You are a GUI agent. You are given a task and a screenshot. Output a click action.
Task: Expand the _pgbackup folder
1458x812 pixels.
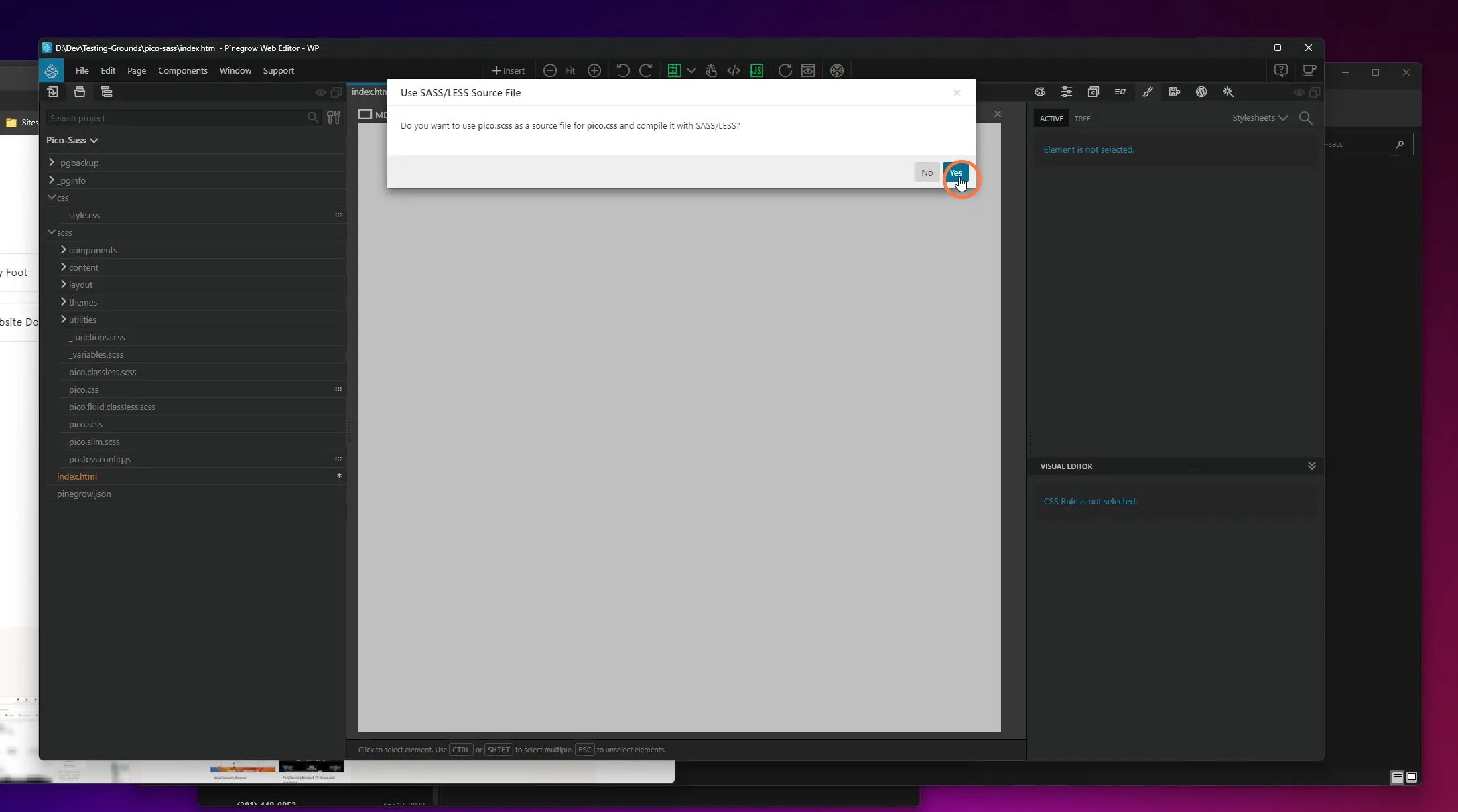coord(52,163)
